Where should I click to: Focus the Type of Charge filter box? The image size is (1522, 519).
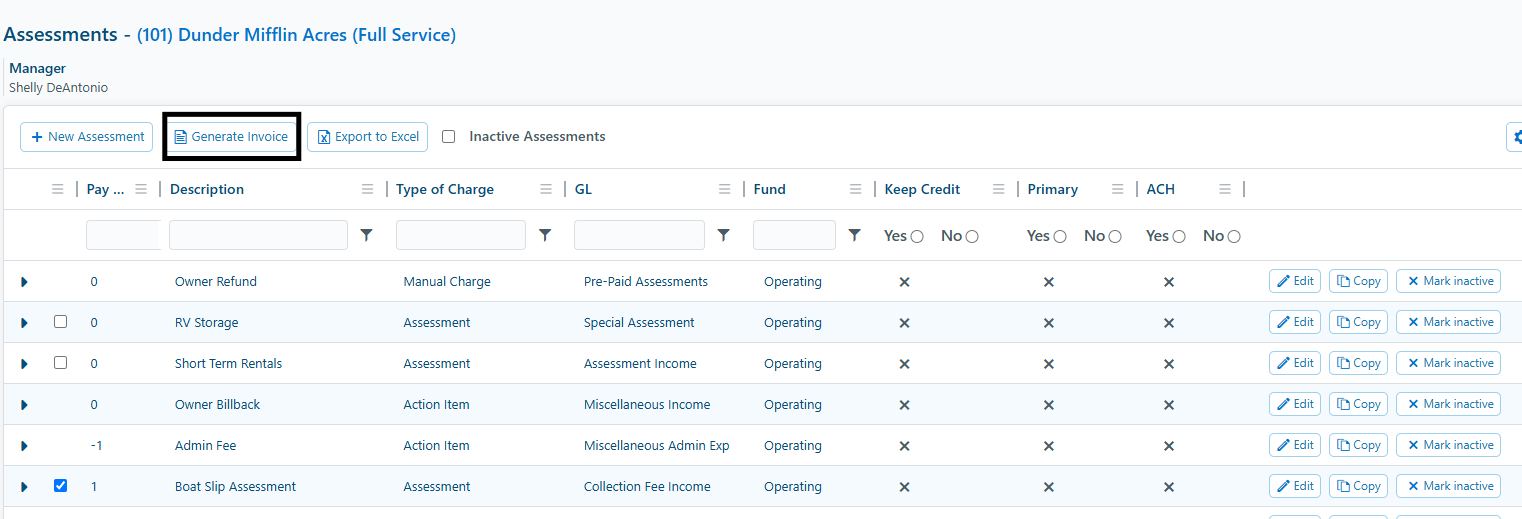coord(461,235)
